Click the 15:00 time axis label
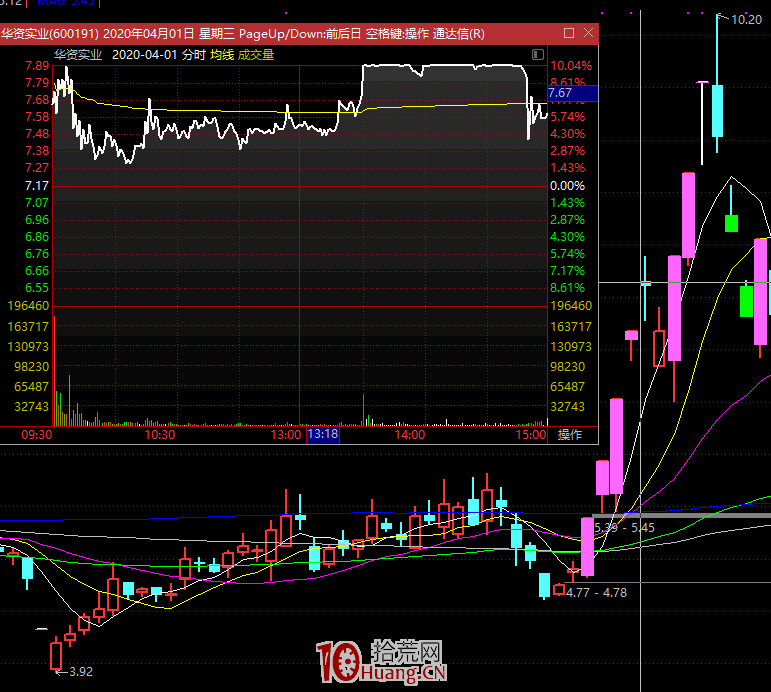 click(x=531, y=435)
